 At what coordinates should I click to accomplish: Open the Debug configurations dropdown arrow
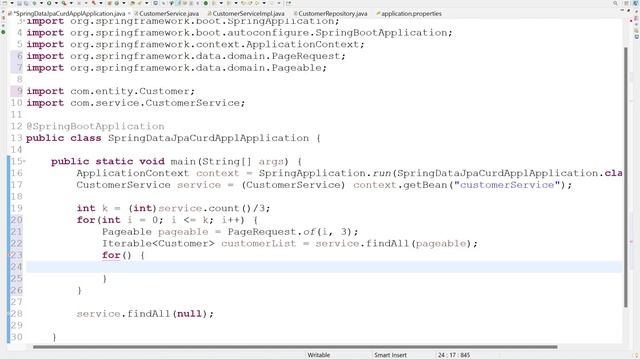pyautogui.click(x=41, y=3)
